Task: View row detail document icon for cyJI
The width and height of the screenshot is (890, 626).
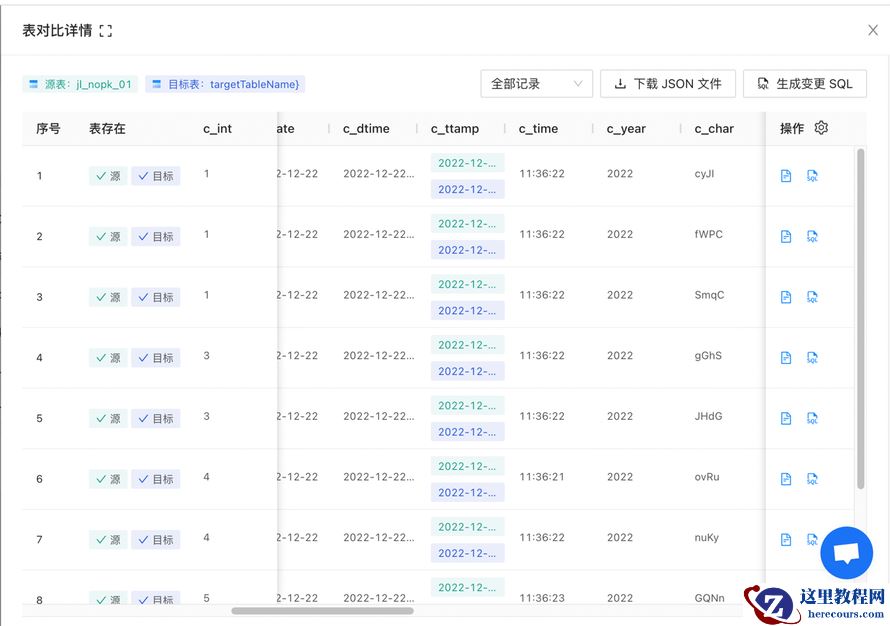Action: coord(786,176)
